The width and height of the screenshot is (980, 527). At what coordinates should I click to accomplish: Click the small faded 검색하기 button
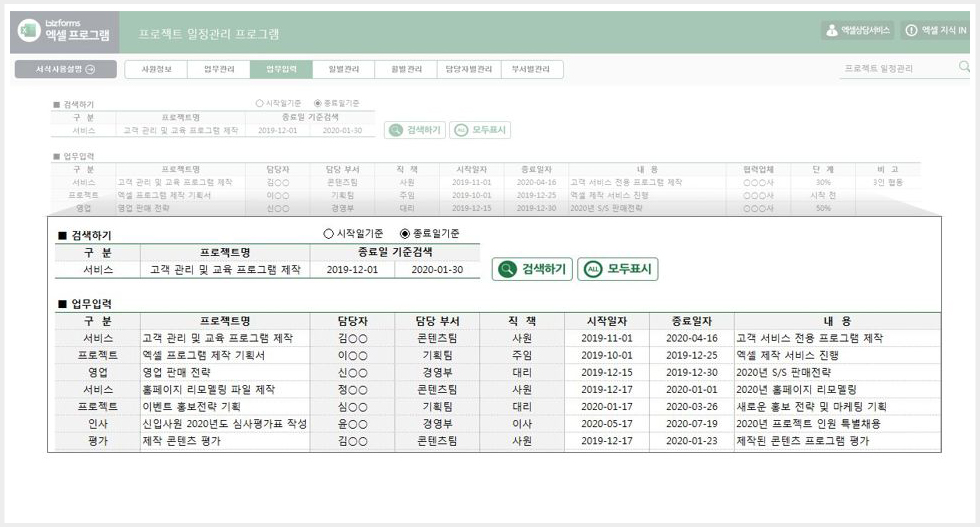415,130
